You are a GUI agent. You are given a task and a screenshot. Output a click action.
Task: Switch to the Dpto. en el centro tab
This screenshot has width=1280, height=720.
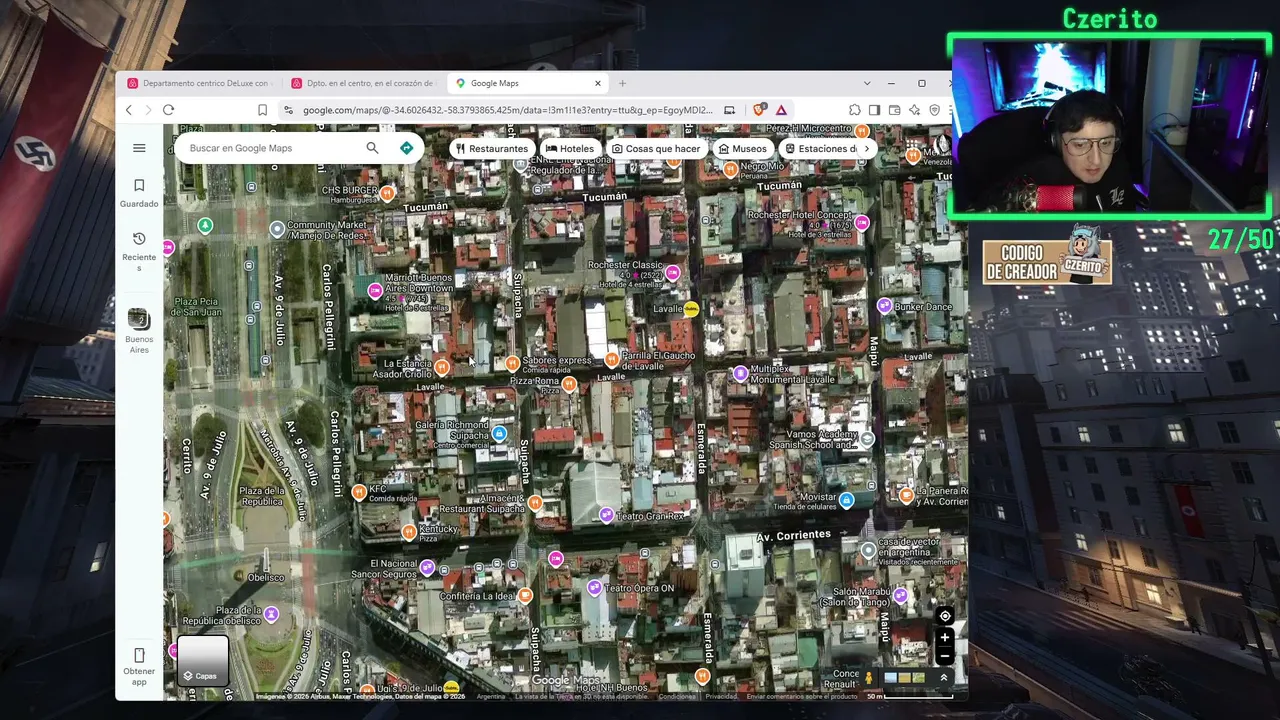click(x=363, y=84)
